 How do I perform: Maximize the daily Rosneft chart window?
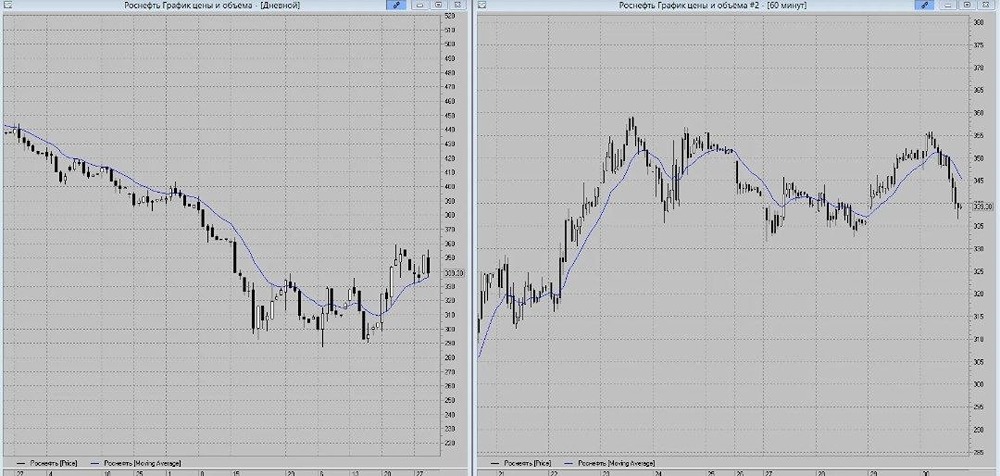[x=438, y=4]
